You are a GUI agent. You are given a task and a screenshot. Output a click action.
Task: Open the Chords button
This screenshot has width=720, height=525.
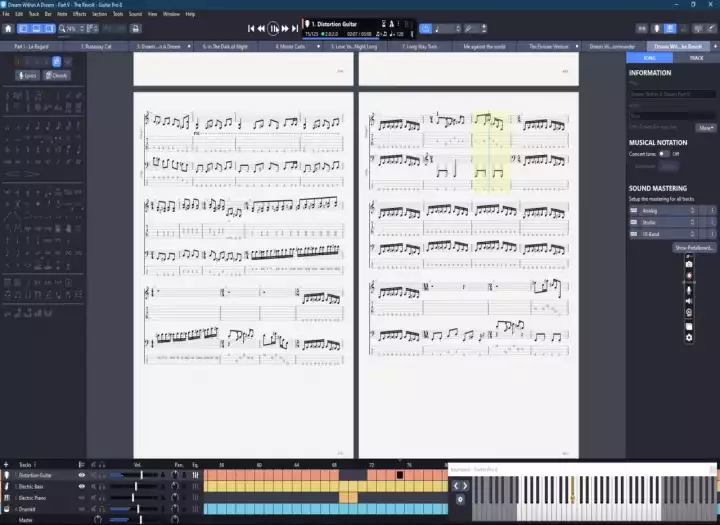click(x=56, y=76)
